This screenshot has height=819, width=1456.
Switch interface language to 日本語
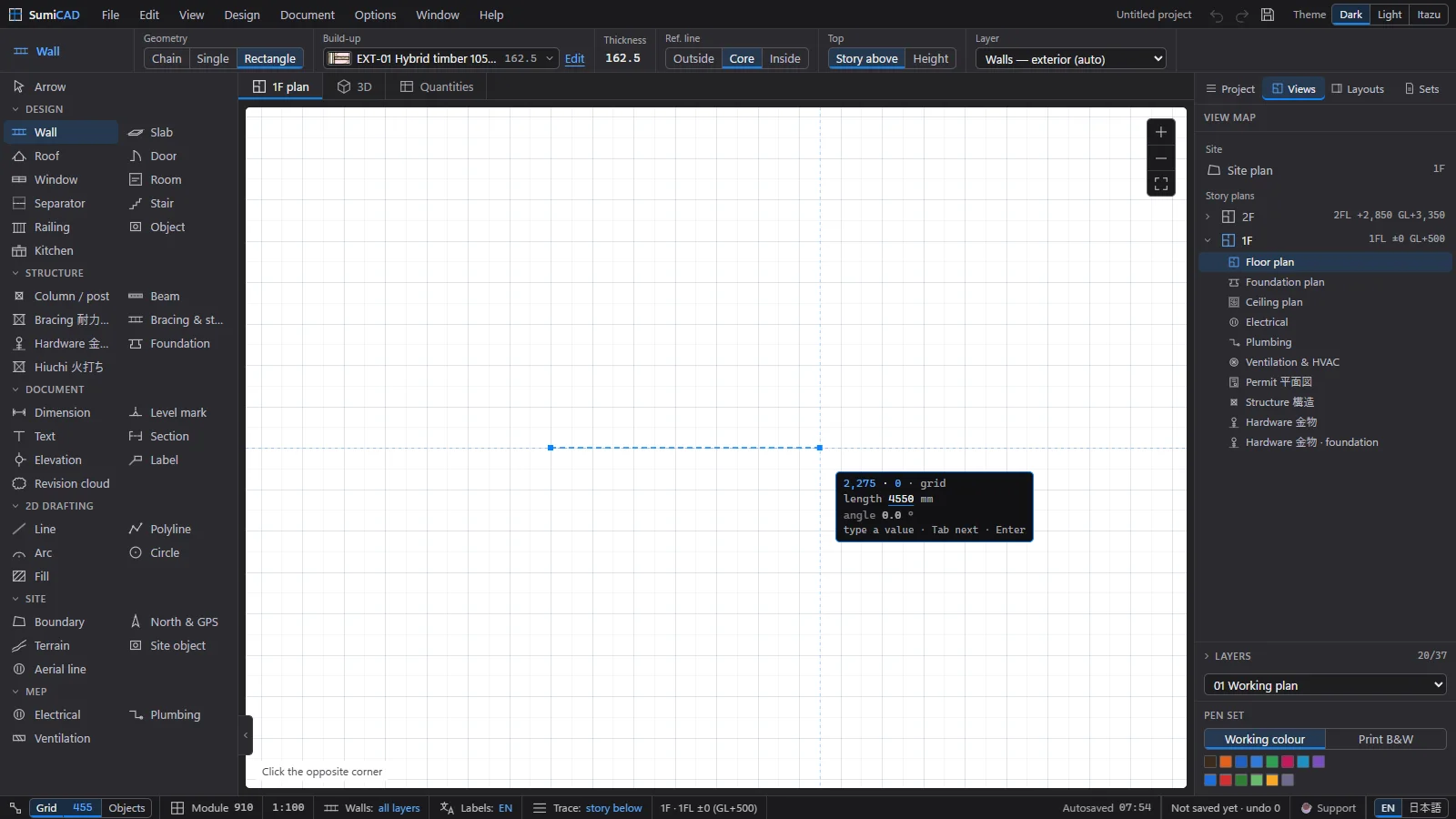point(1425,808)
